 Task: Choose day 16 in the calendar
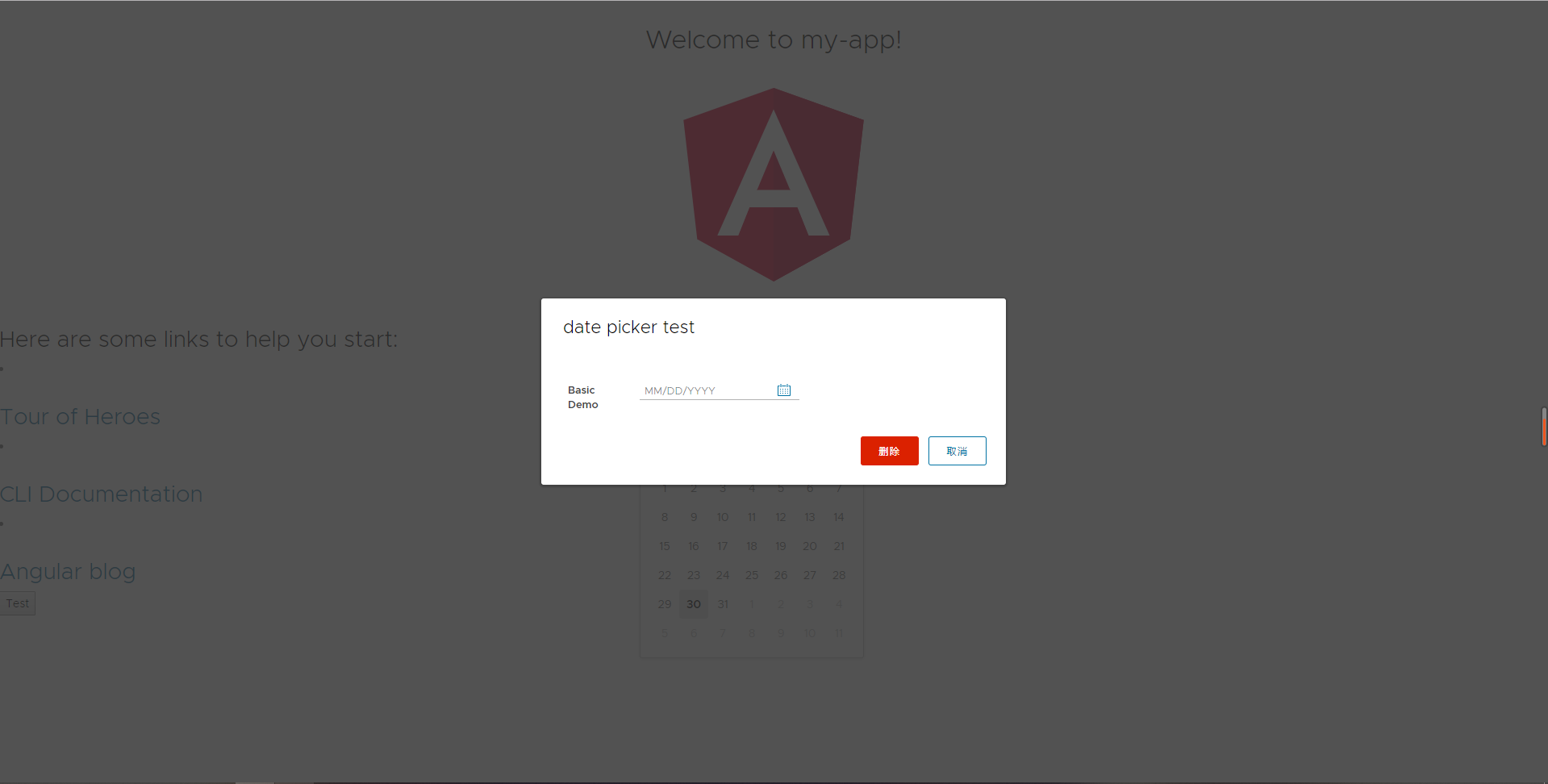click(694, 546)
